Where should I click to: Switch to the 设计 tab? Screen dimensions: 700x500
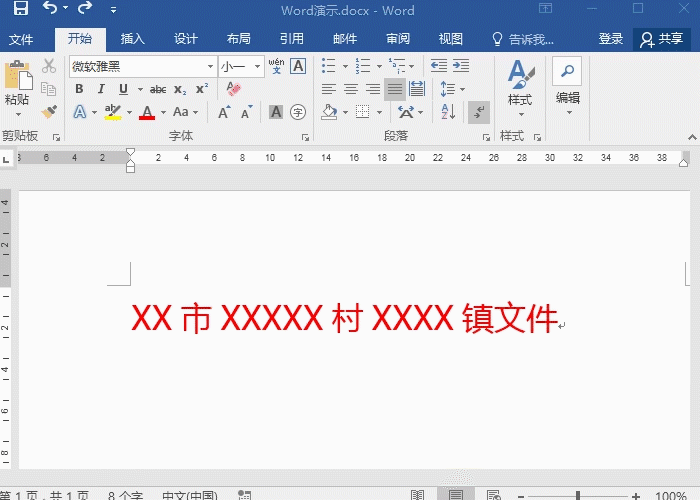point(186,39)
